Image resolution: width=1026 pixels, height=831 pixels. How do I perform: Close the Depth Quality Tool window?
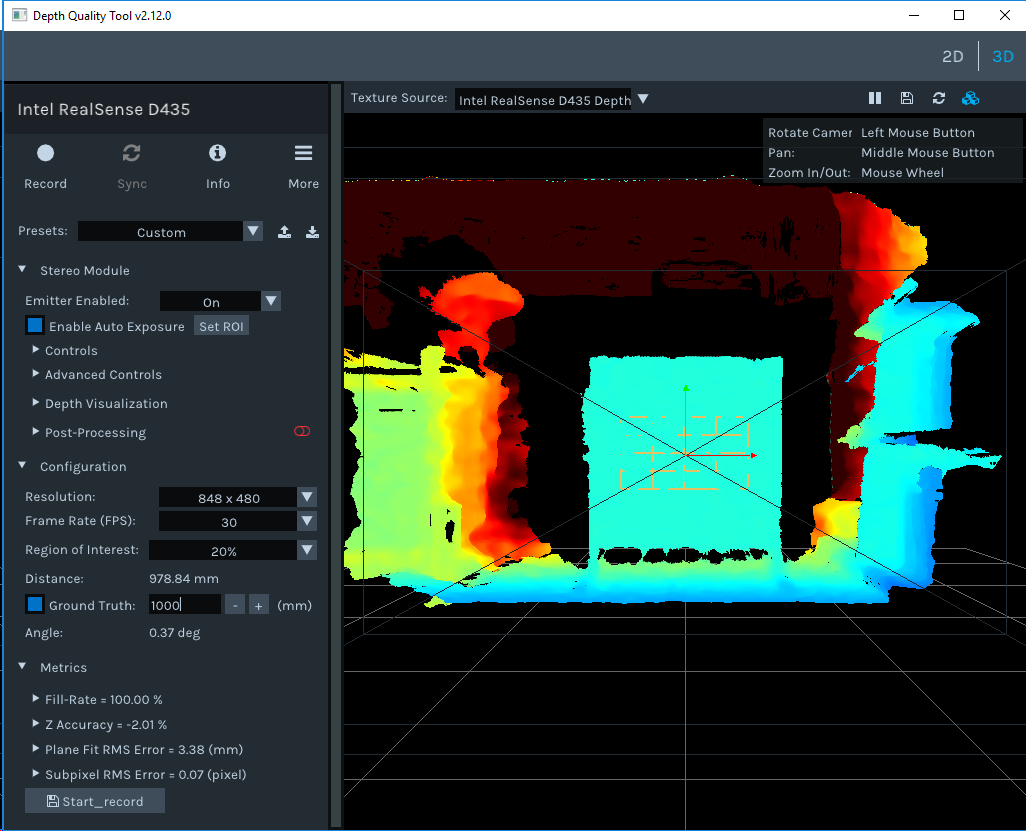pos(1004,15)
